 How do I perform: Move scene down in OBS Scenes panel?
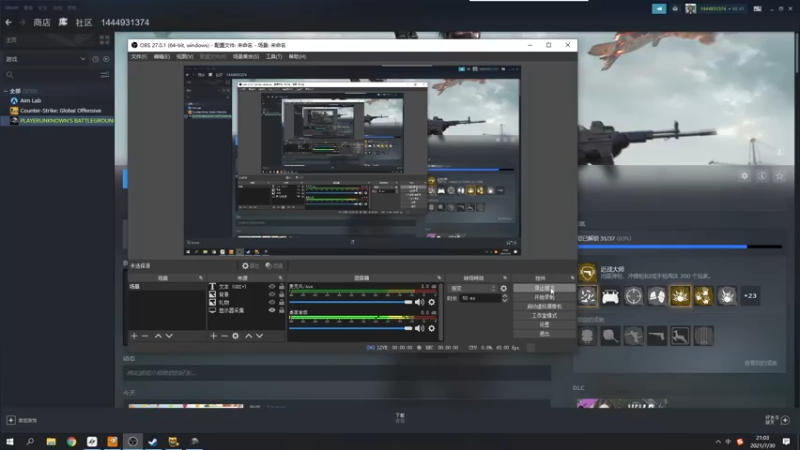pos(169,336)
